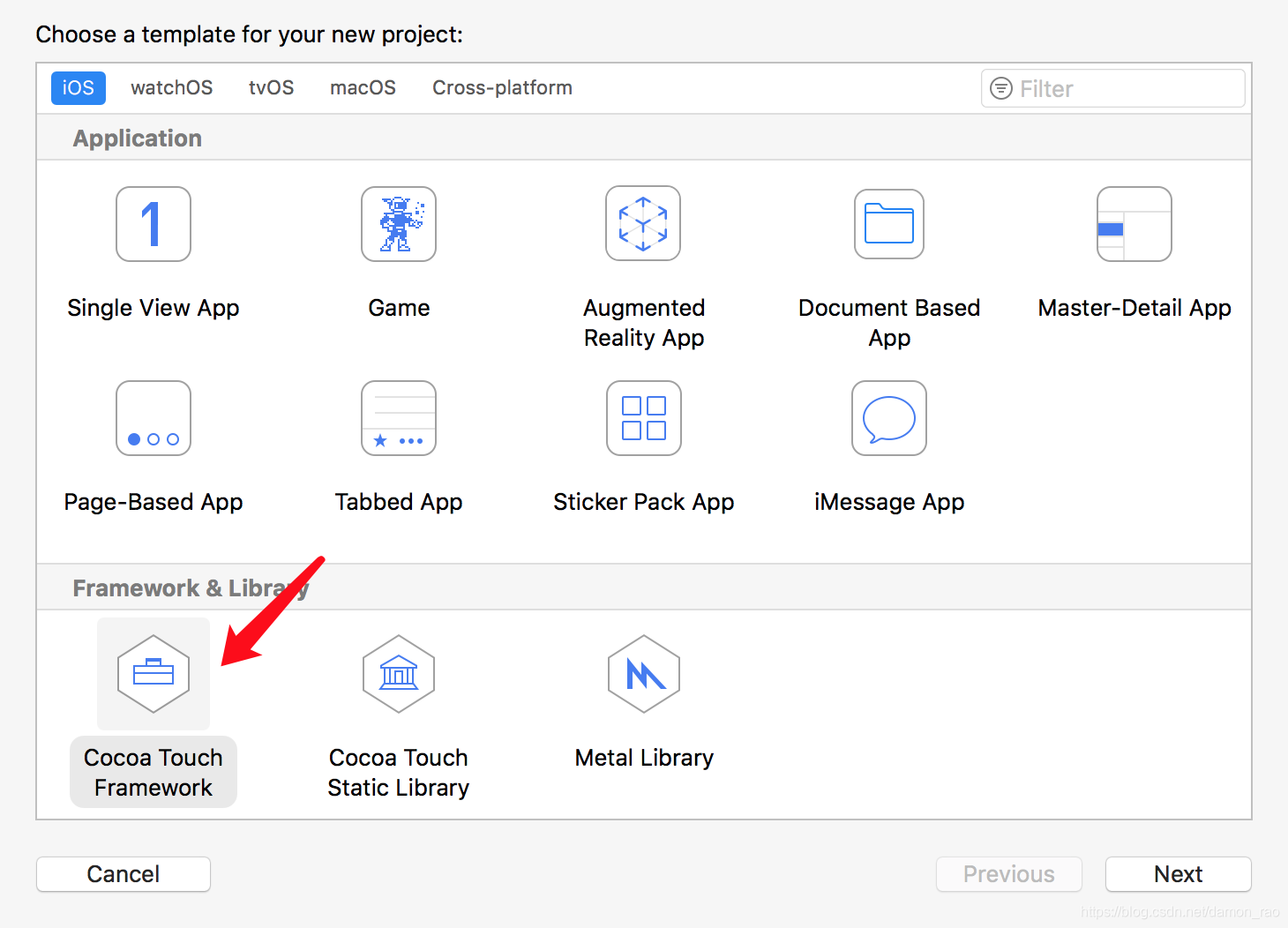
Task: Click the "Game" template label
Action: (399, 308)
